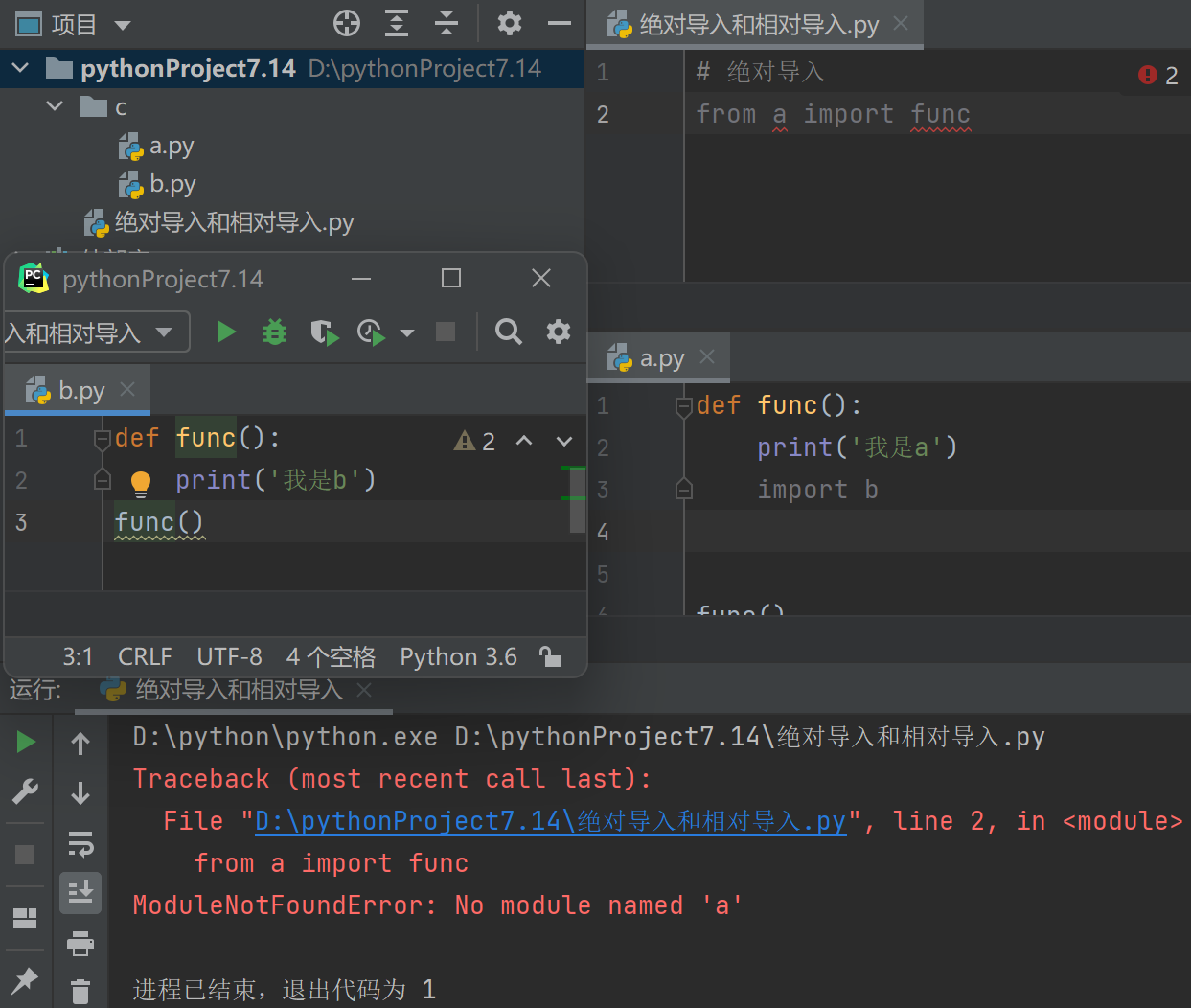The height and width of the screenshot is (1008, 1191).
Task: Open Search Everywhere magnifier icon
Action: [509, 332]
